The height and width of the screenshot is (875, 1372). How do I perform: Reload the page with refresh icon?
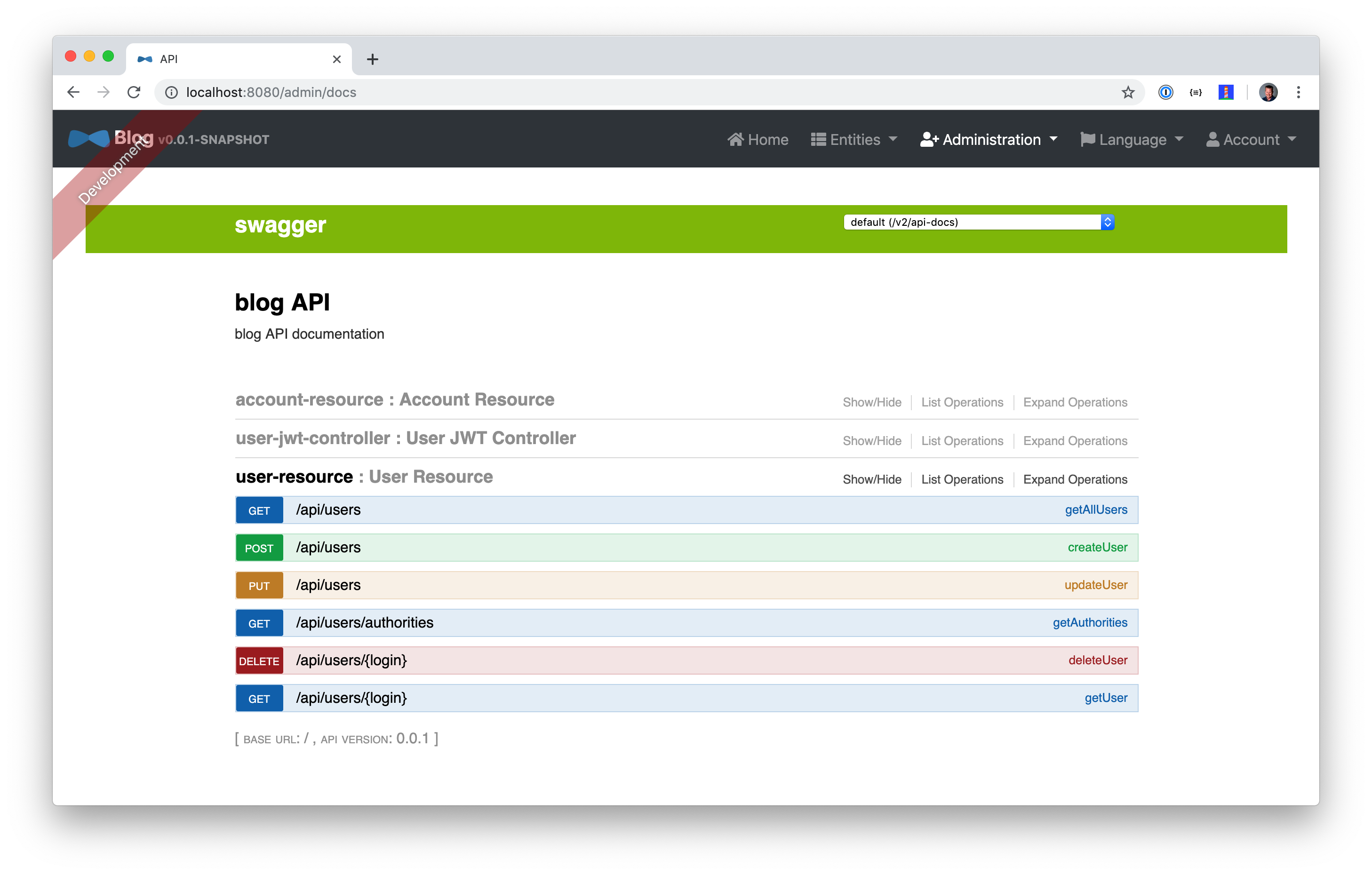pyautogui.click(x=134, y=92)
